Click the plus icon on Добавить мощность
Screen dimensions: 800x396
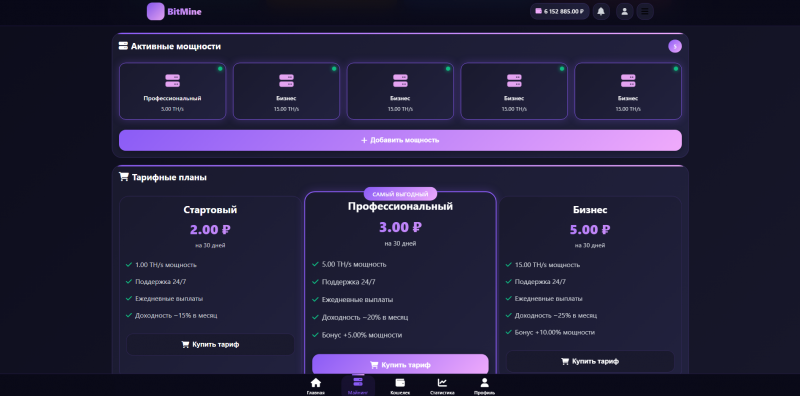[x=364, y=140]
